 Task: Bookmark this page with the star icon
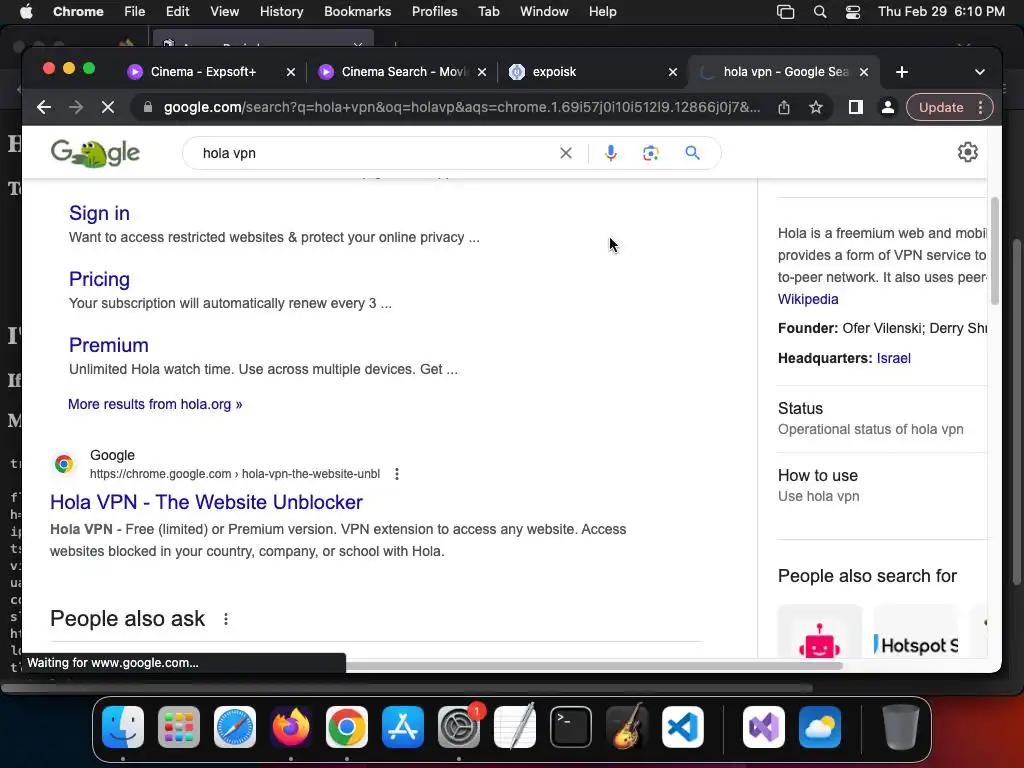(816, 107)
